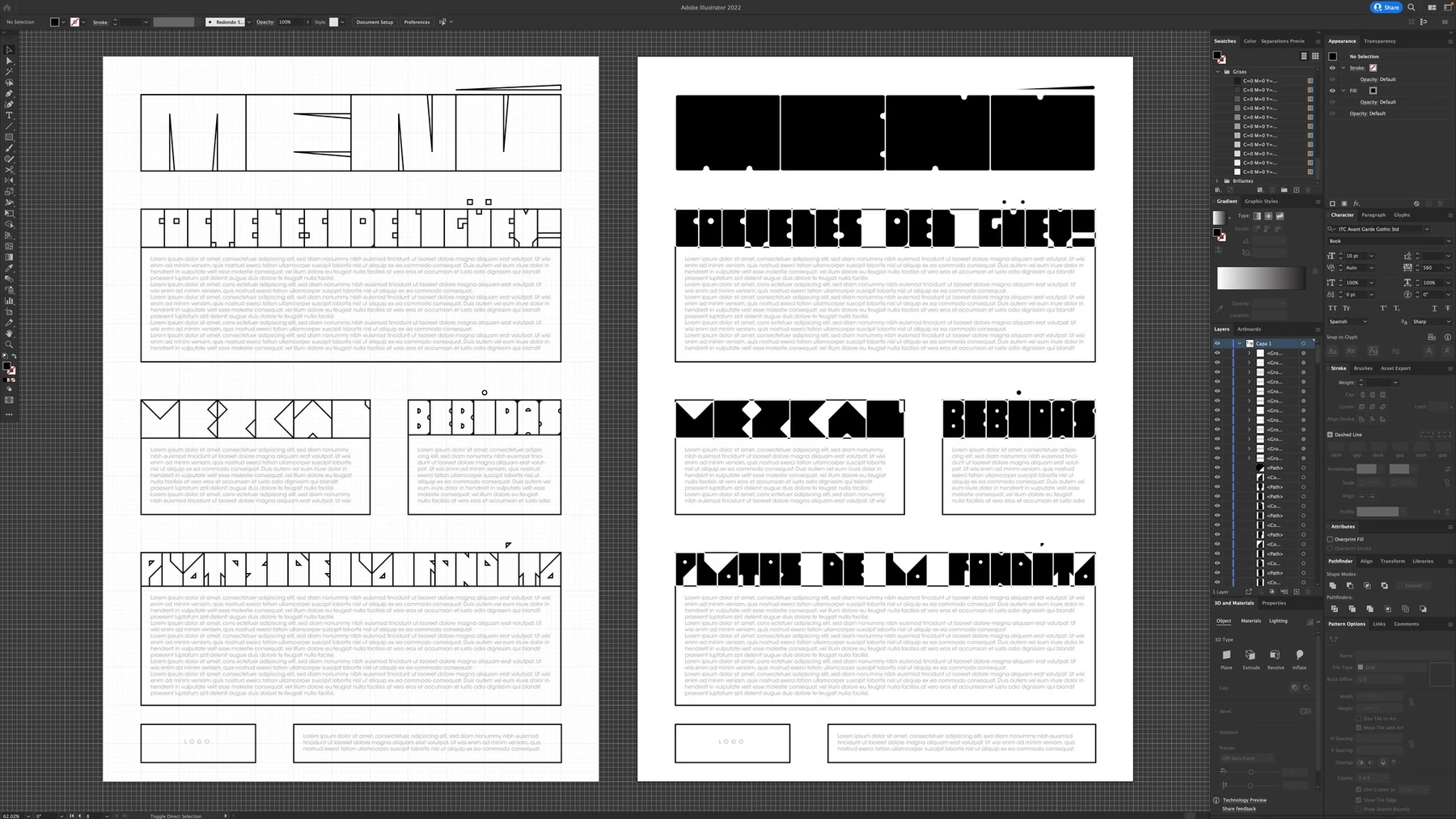Open the Spanish language dropdown
Screen dimensions: 1456x819
click(1348, 321)
